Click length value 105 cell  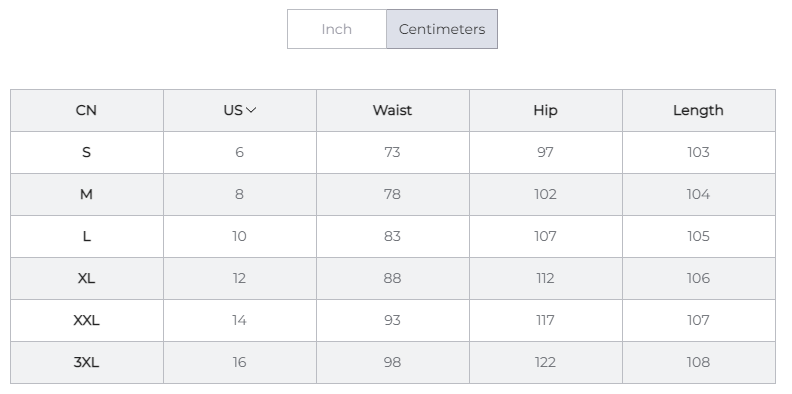pyautogui.click(x=699, y=236)
